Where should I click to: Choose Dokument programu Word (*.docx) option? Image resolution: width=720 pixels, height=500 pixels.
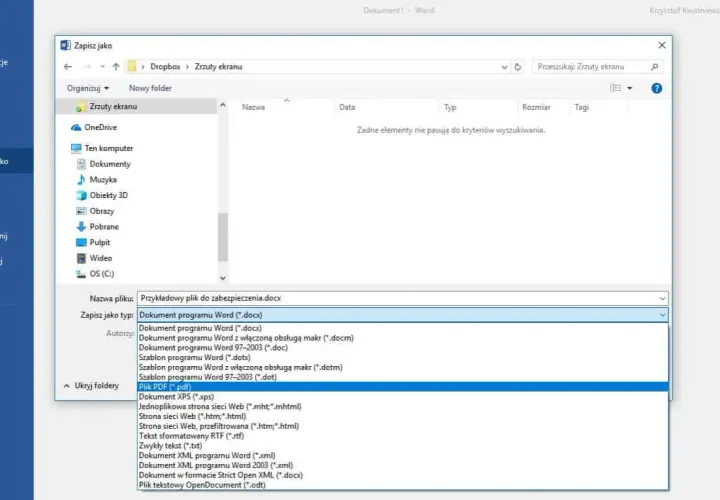click(x=403, y=328)
